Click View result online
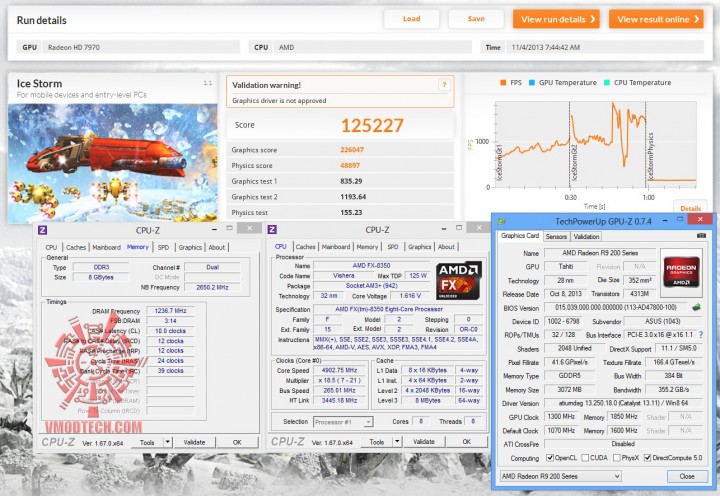The image size is (720, 496). [x=656, y=19]
